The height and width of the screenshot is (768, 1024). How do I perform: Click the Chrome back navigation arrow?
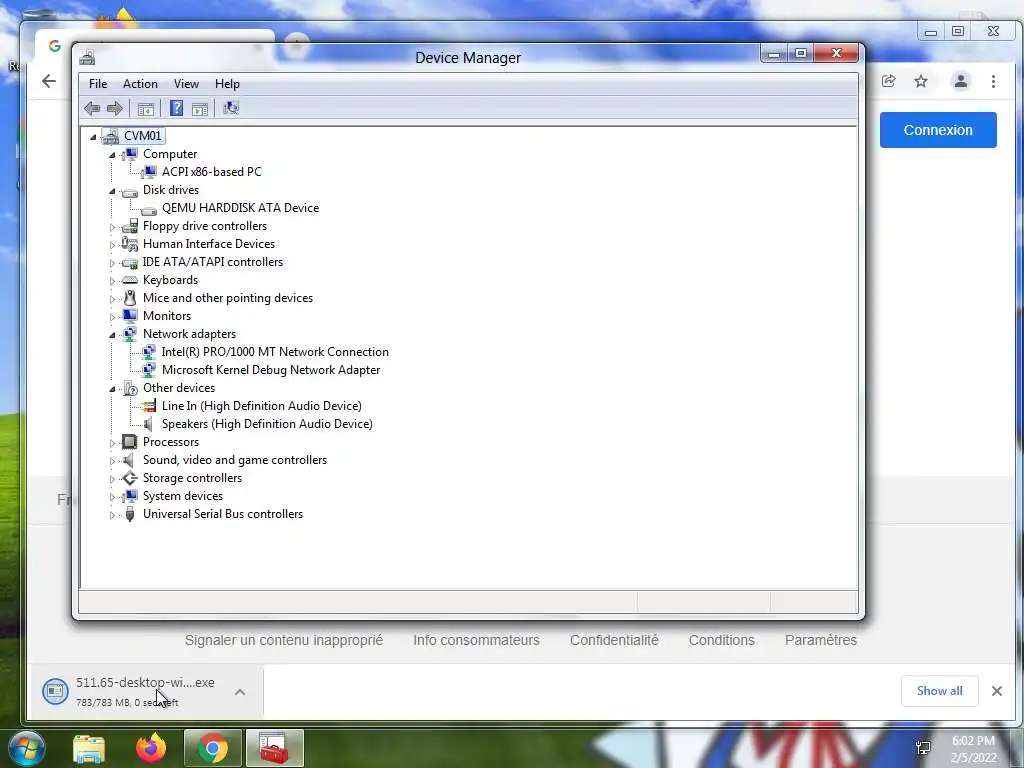(x=49, y=81)
